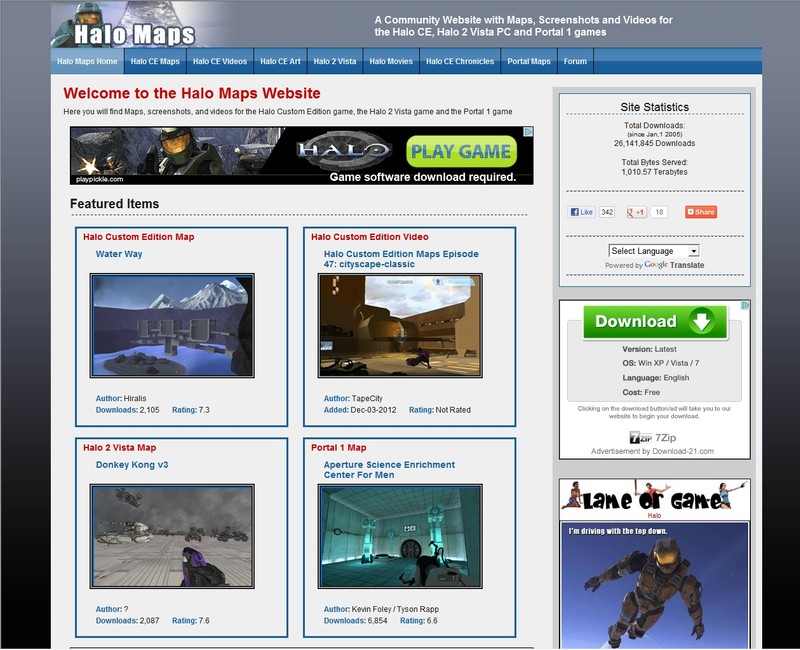Image resolution: width=800 pixels, height=650 pixels.
Task: Click the Google Translate logo link
Action: [x=674, y=265]
